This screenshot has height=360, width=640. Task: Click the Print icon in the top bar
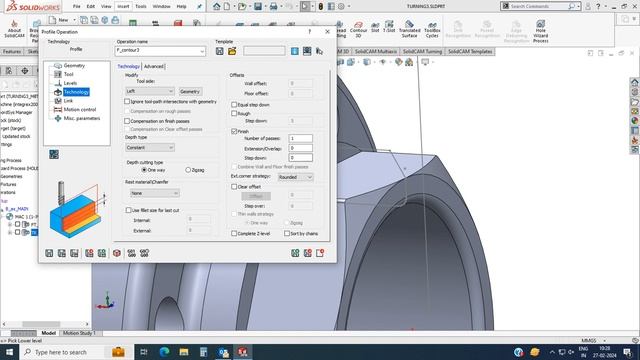coord(273,6)
